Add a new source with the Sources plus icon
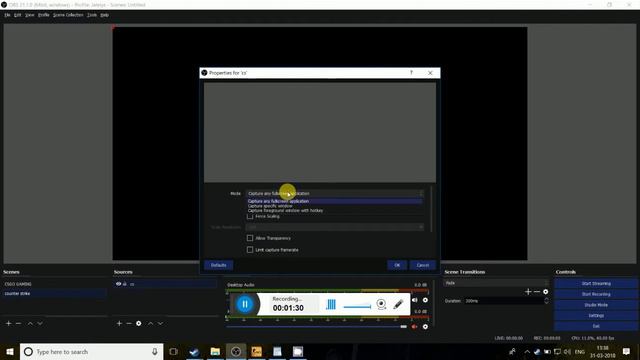 click(x=119, y=323)
